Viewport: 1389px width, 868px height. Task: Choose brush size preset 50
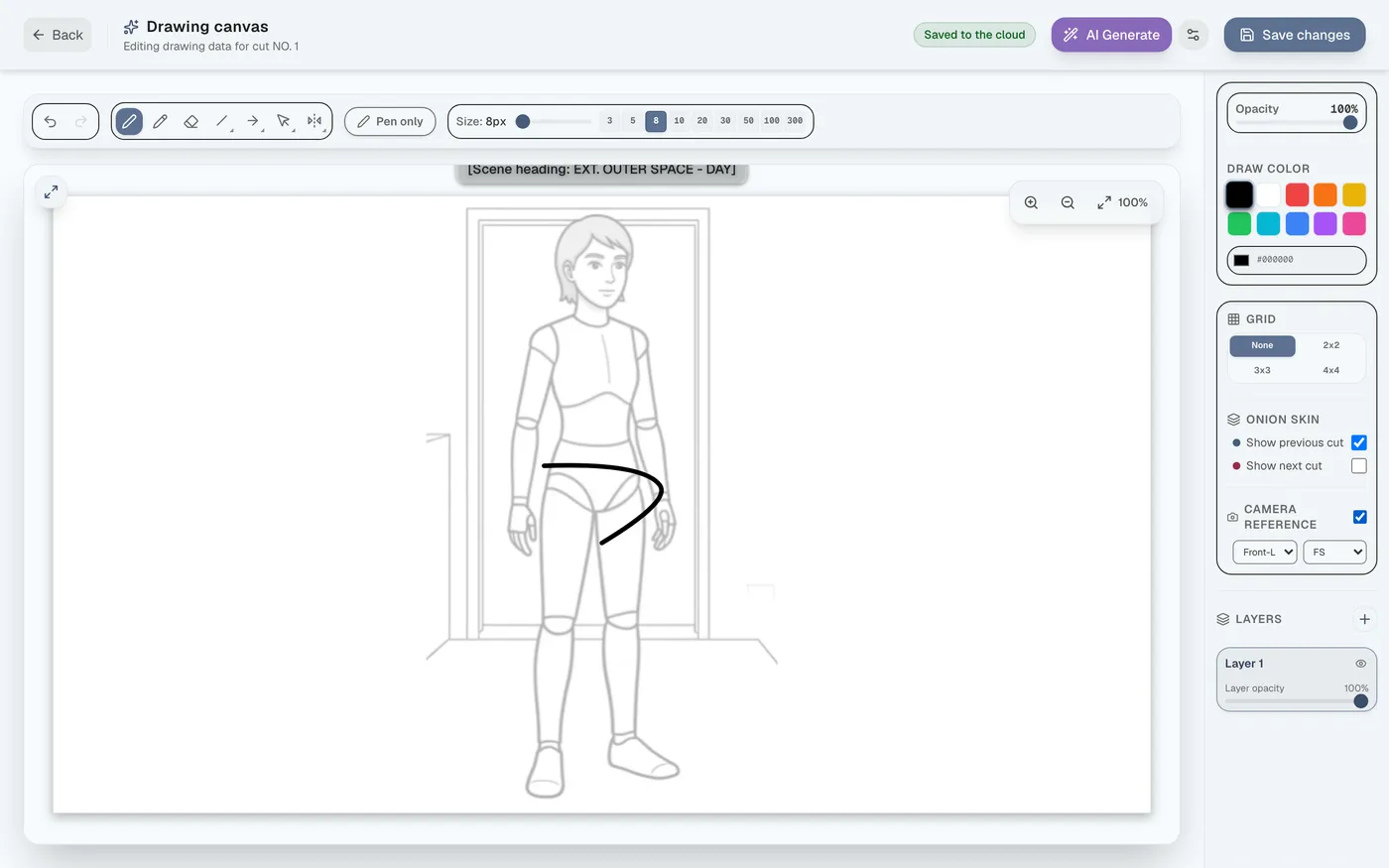click(x=748, y=121)
